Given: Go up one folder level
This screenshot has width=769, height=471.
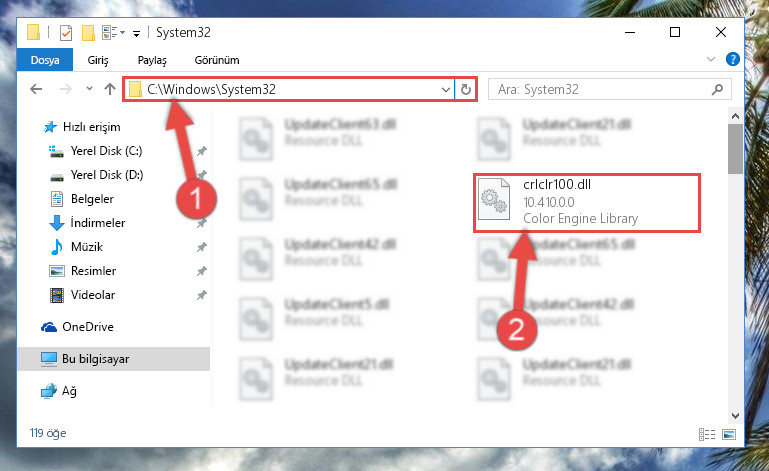Looking at the screenshot, I should pyautogui.click(x=110, y=89).
